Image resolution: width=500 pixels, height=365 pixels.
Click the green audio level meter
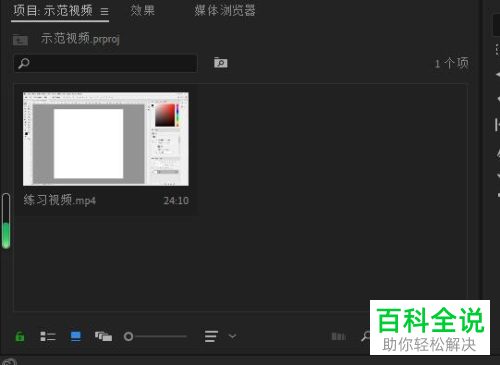pyautogui.click(x=6, y=221)
